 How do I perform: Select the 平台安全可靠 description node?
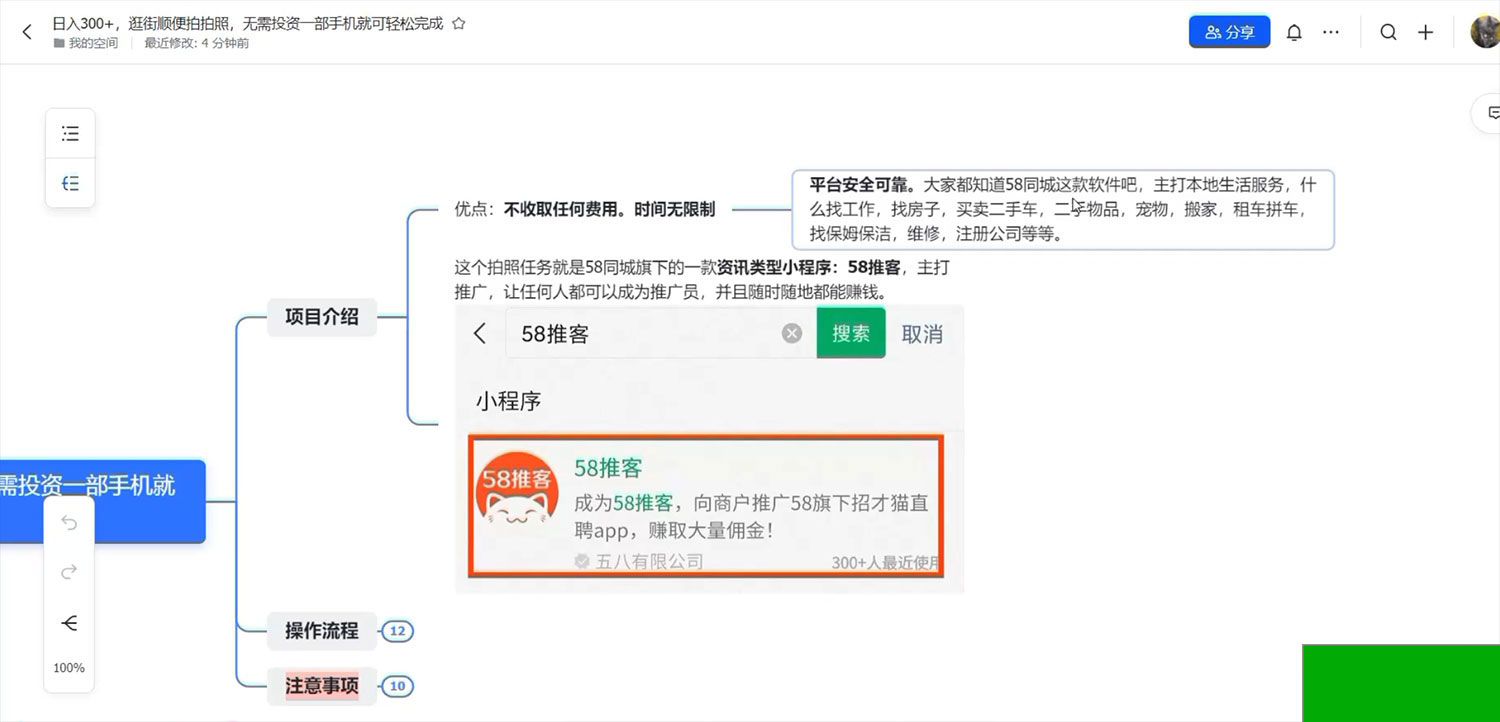tap(1063, 209)
